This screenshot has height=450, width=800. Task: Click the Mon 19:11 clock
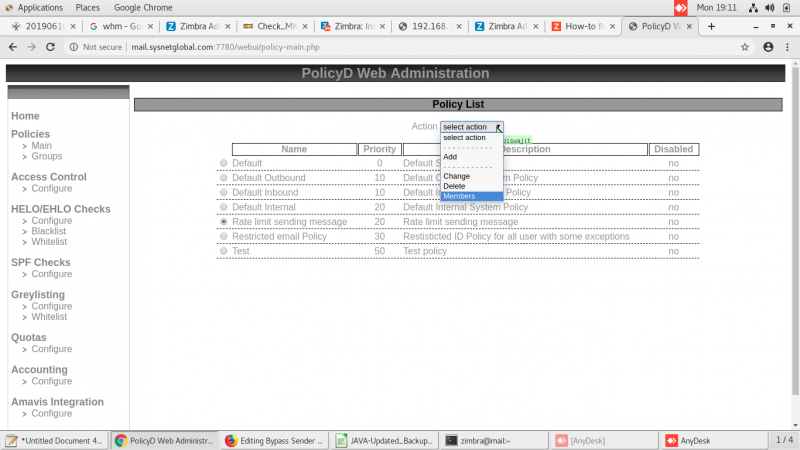pyautogui.click(x=716, y=8)
